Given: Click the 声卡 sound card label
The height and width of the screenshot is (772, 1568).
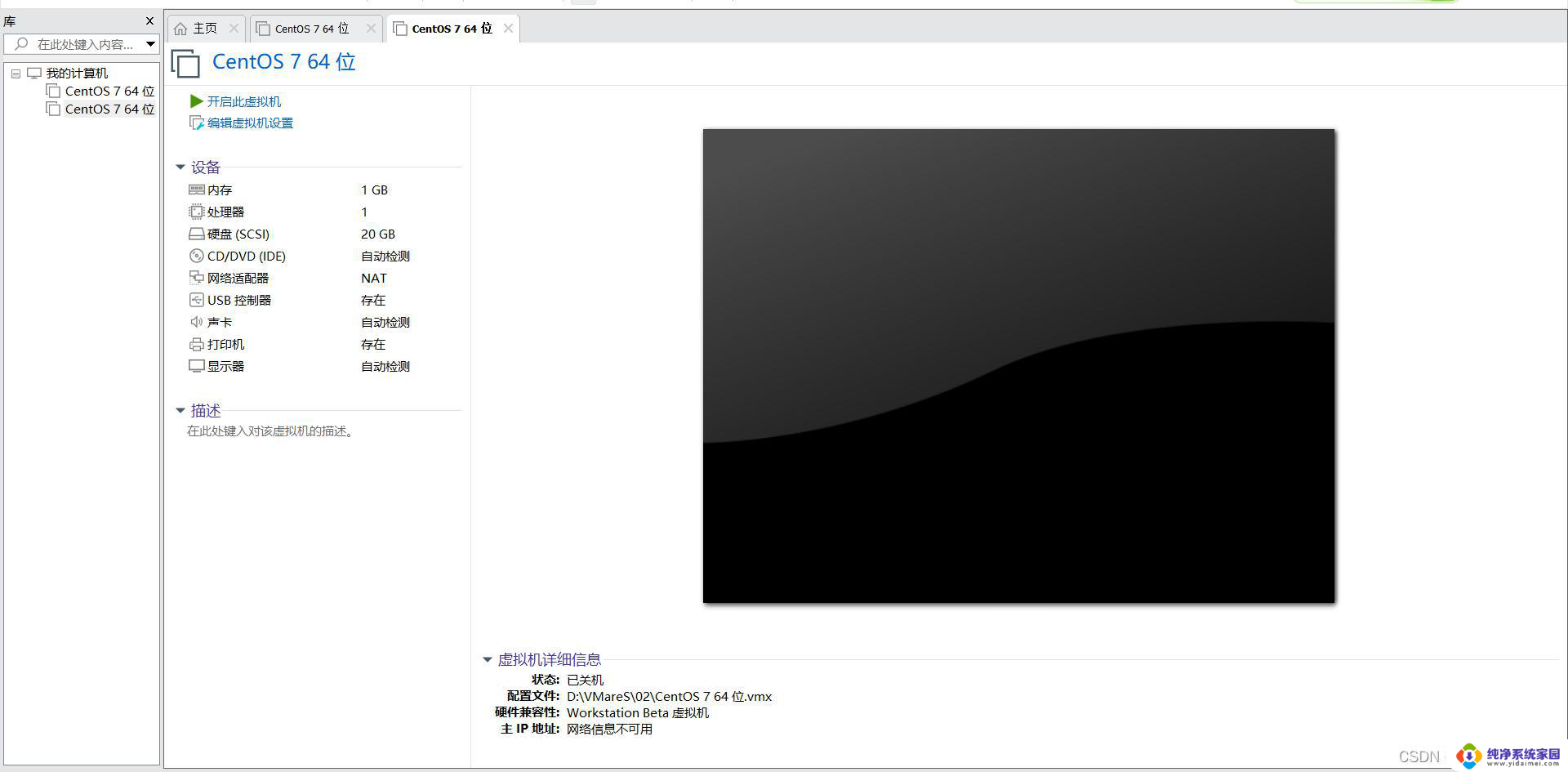Looking at the screenshot, I should click(220, 322).
